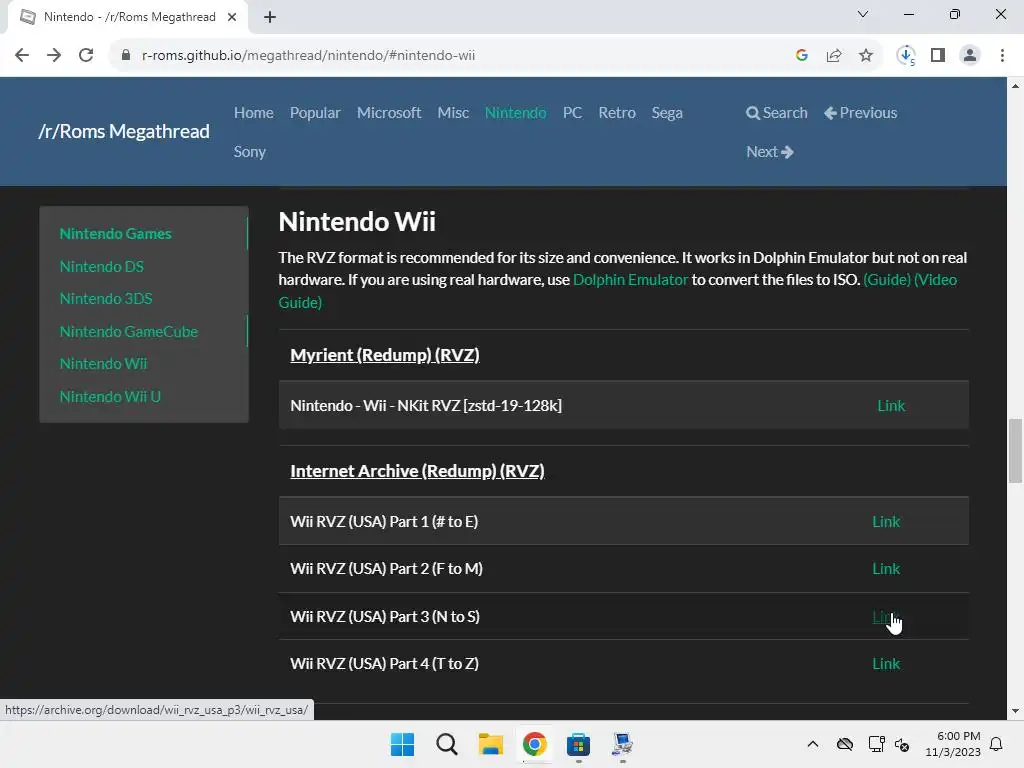Viewport: 1024px width, 768px height.
Task: Open the Chrome downloads icon
Action: (906, 56)
